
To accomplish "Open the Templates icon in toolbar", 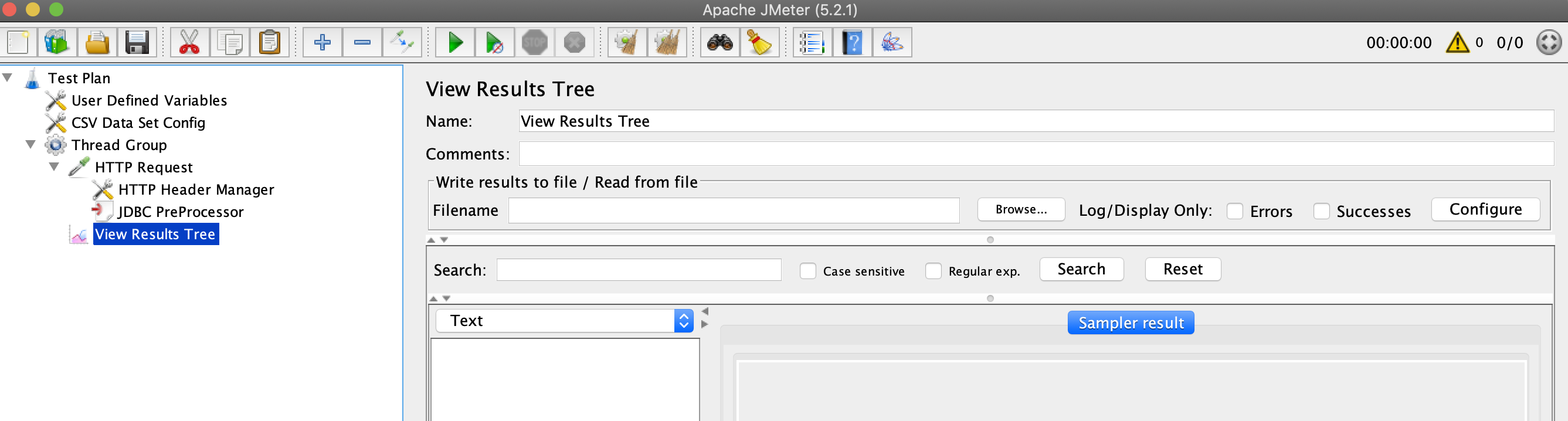I will [x=57, y=43].
